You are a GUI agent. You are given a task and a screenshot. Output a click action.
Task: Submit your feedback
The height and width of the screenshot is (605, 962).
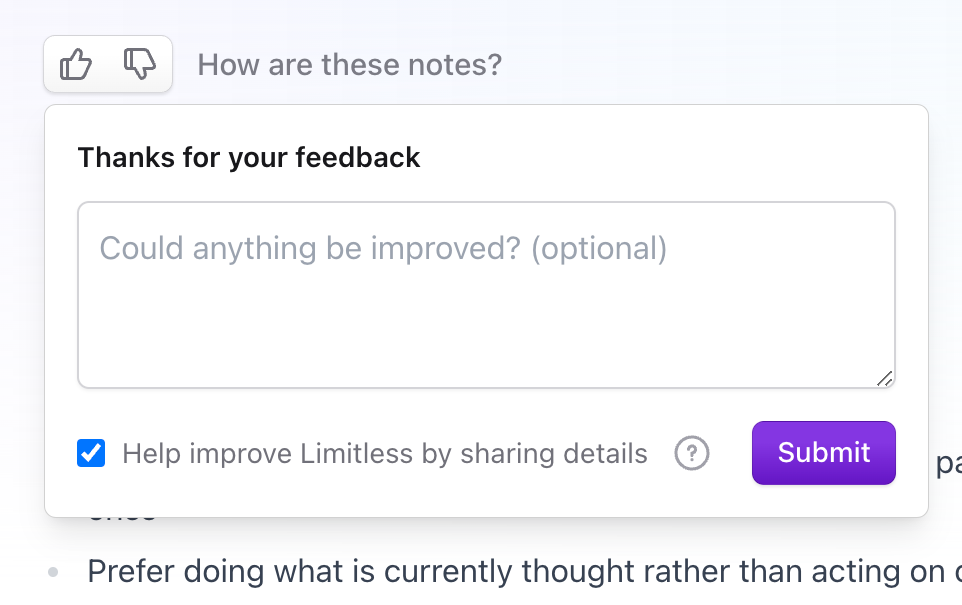(823, 453)
